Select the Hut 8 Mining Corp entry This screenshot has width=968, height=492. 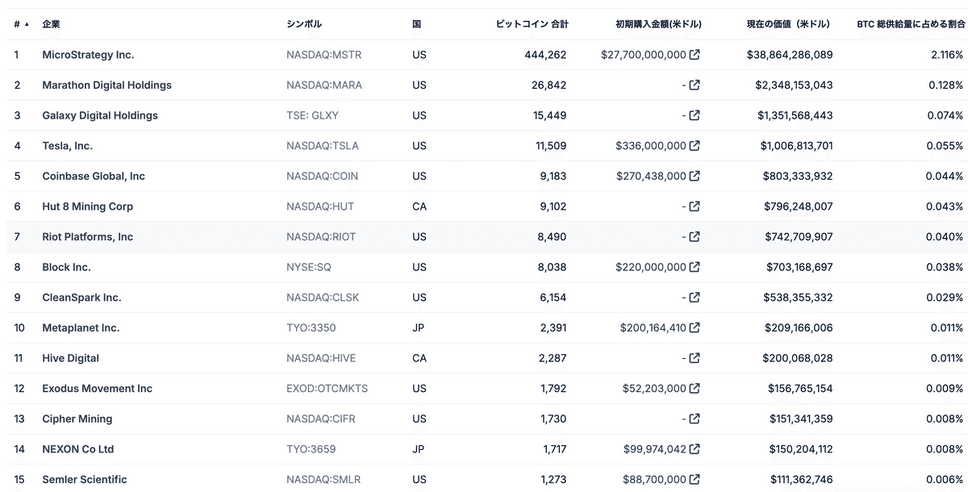(87, 207)
